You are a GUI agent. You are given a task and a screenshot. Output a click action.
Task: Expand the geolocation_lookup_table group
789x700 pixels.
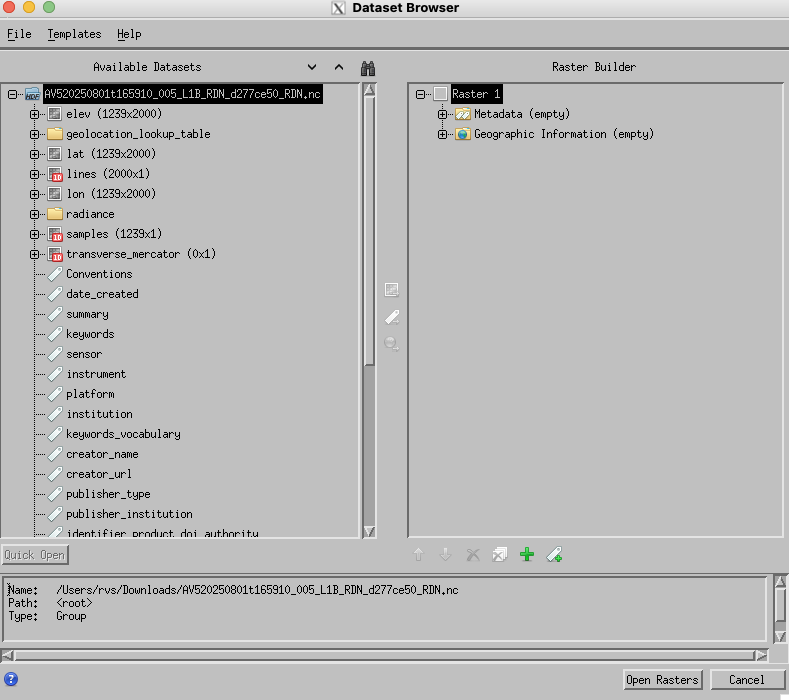34,134
